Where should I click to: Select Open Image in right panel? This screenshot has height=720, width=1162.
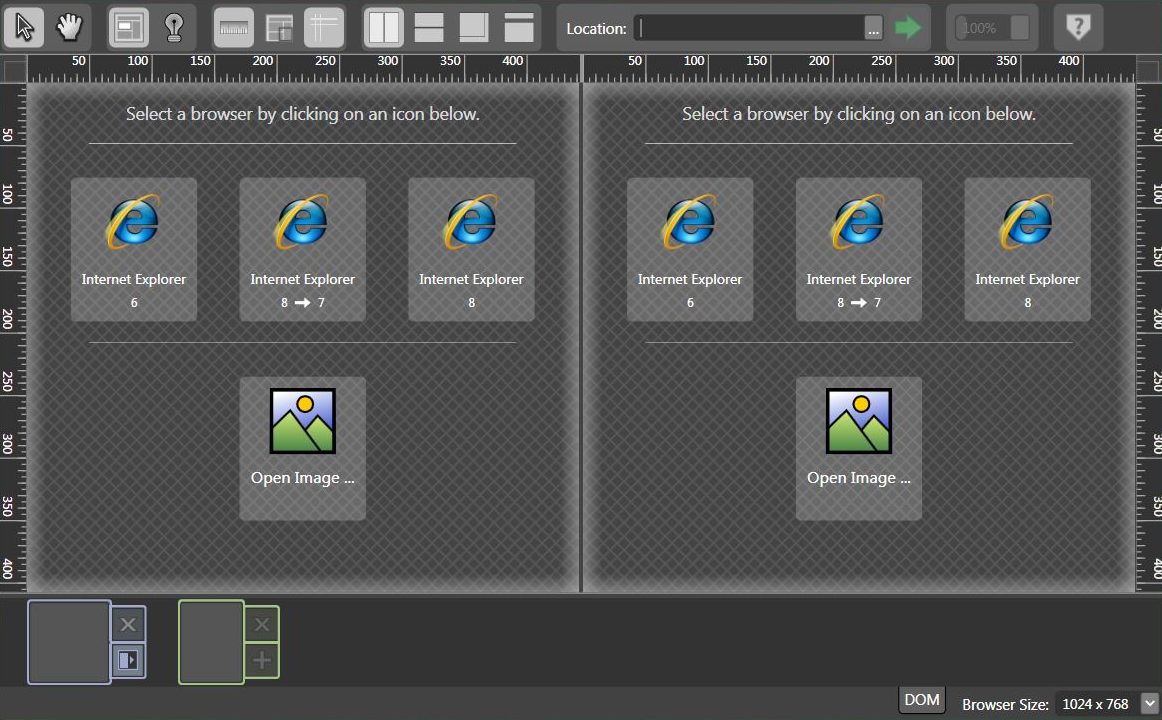click(859, 448)
